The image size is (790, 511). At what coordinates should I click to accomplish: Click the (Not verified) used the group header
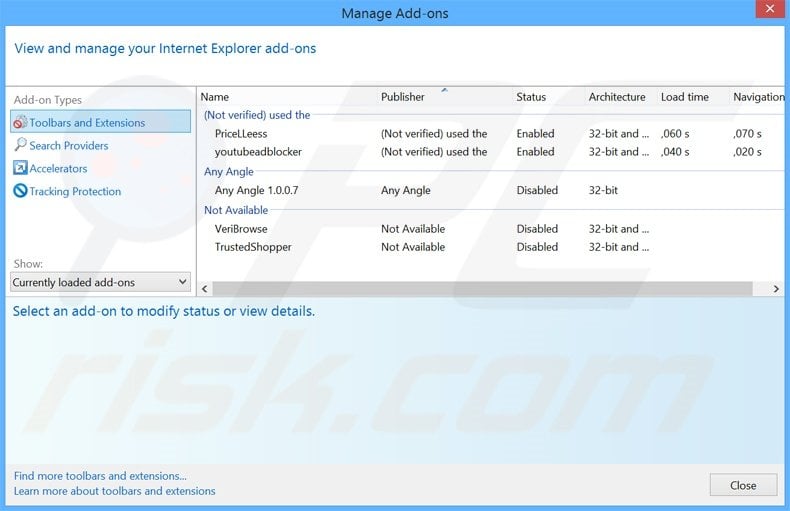point(257,115)
